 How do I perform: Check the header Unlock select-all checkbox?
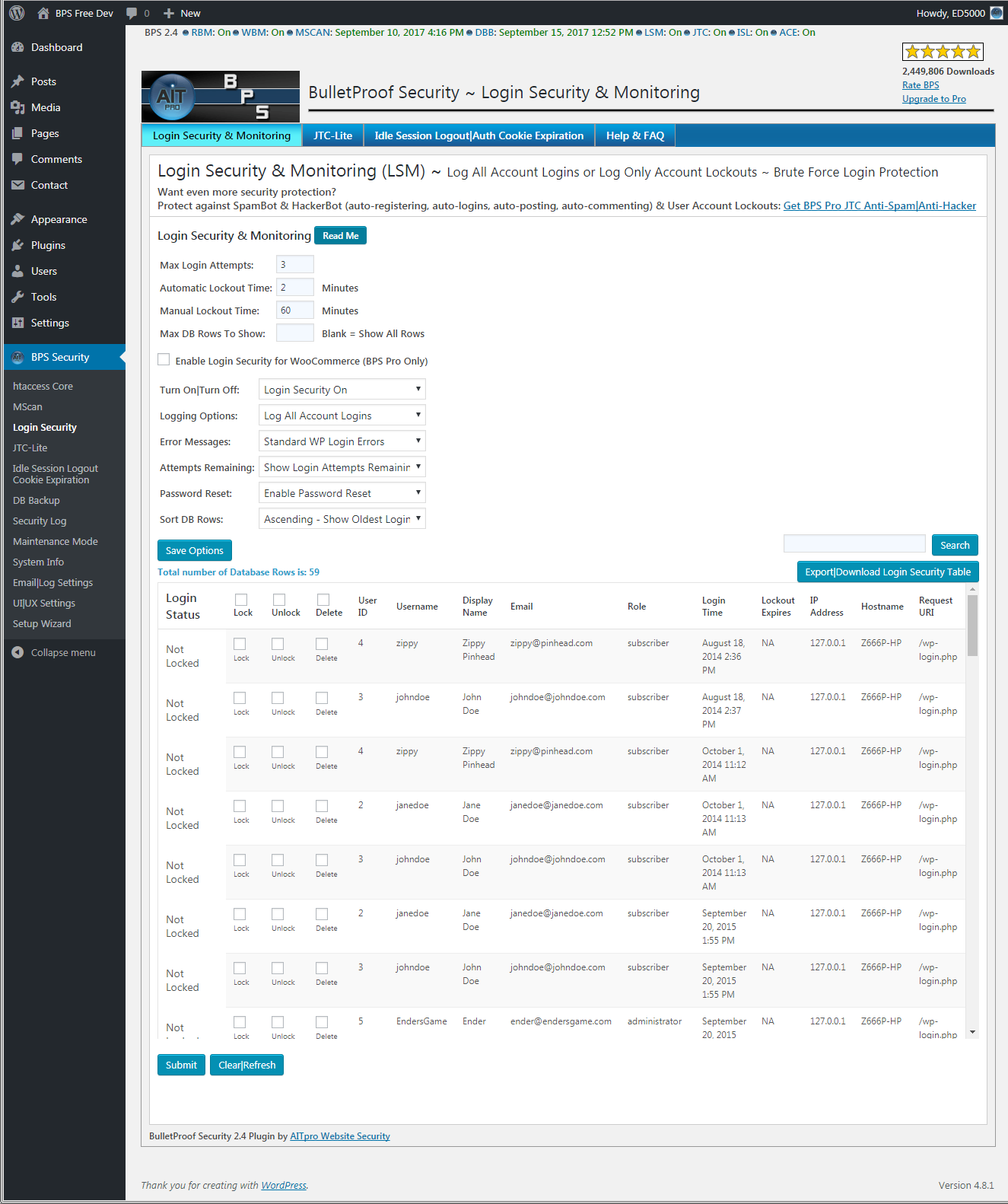[279, 600]
